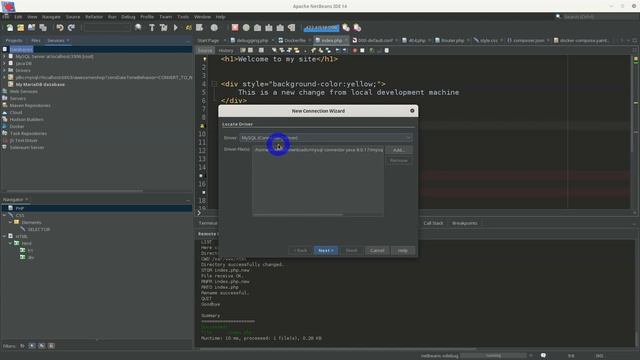640x360 pixels.
Task: Select the div element in Navigator
Action: (31, 257)
